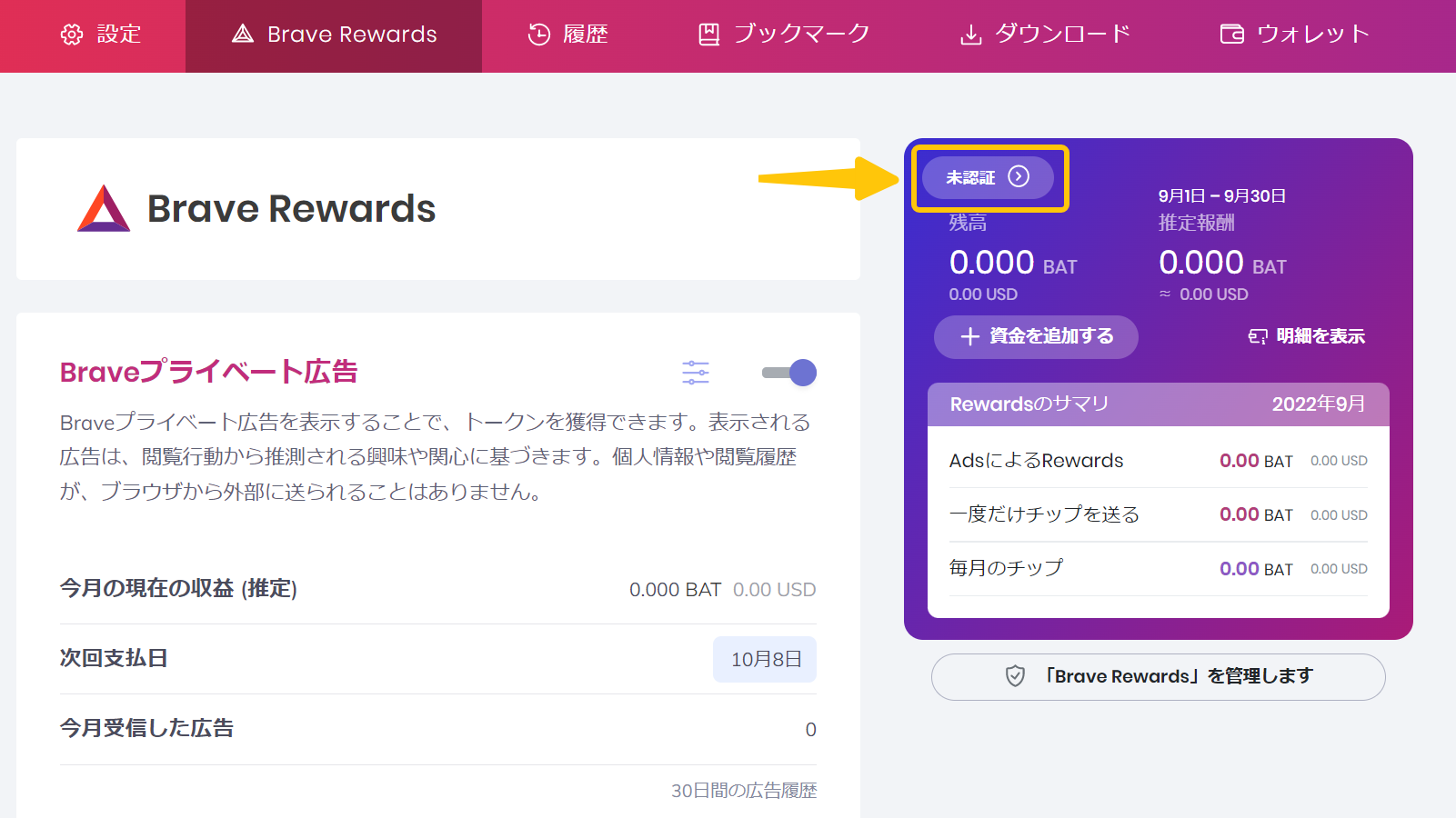Click the 資金を追加する add funds button
1456x818 pixels.
pyautogui.click(x=1036, y=336)
